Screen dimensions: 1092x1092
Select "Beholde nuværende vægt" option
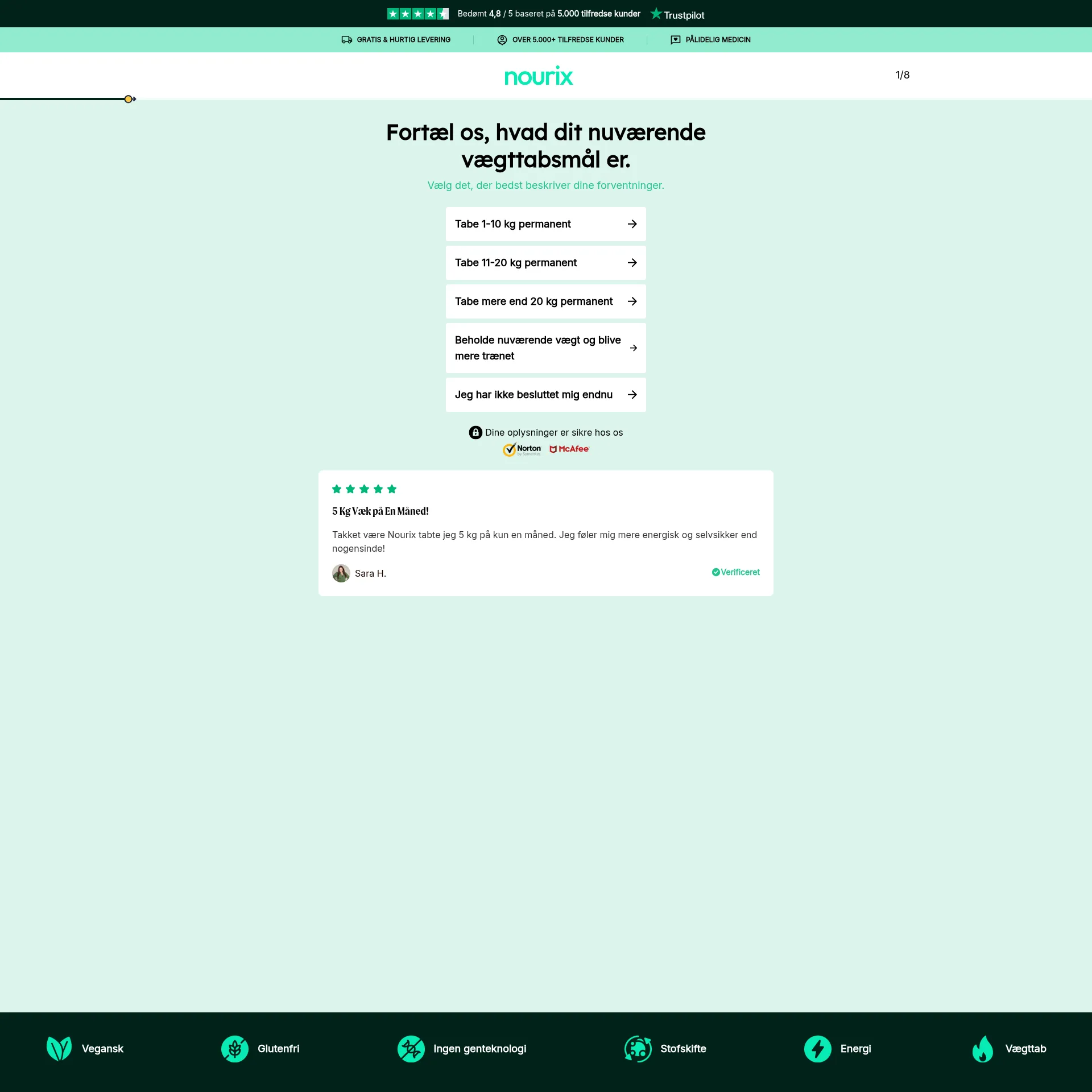(545, 348)
